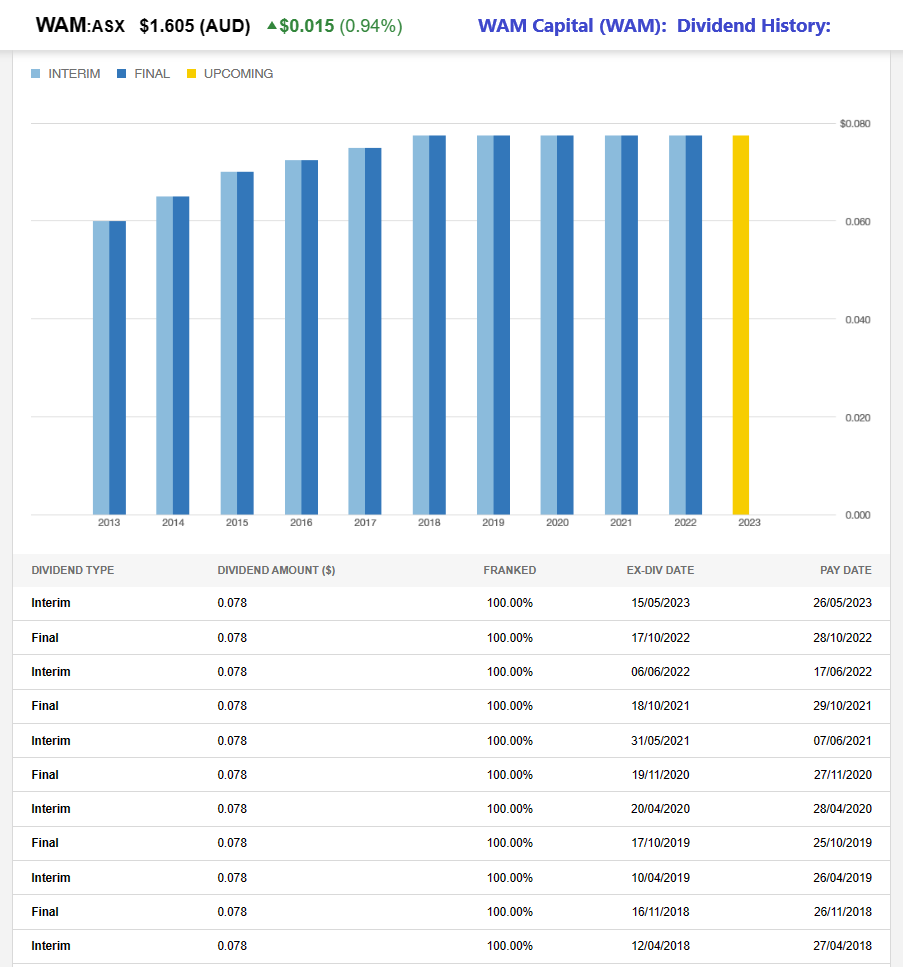Click ex-div date 12/04/2018
The width and height of the screenshot is (903, 967).
click(661, 945)
